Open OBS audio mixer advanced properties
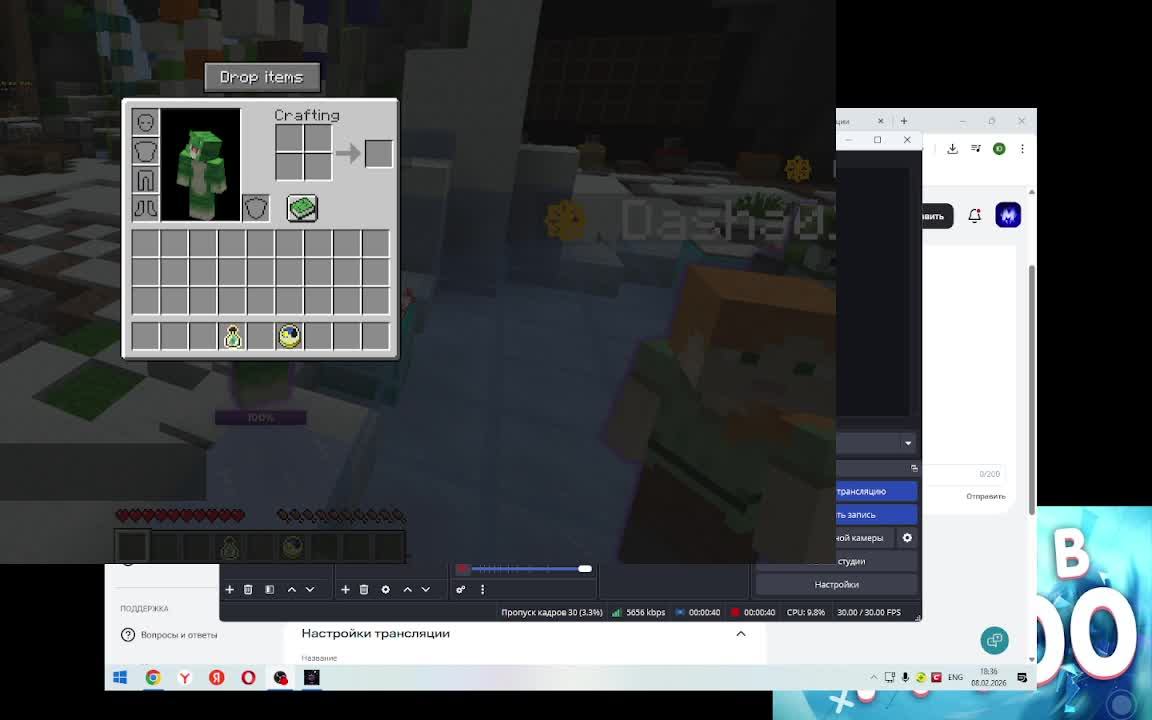The image size is (1152, 720). coord(461,589)
